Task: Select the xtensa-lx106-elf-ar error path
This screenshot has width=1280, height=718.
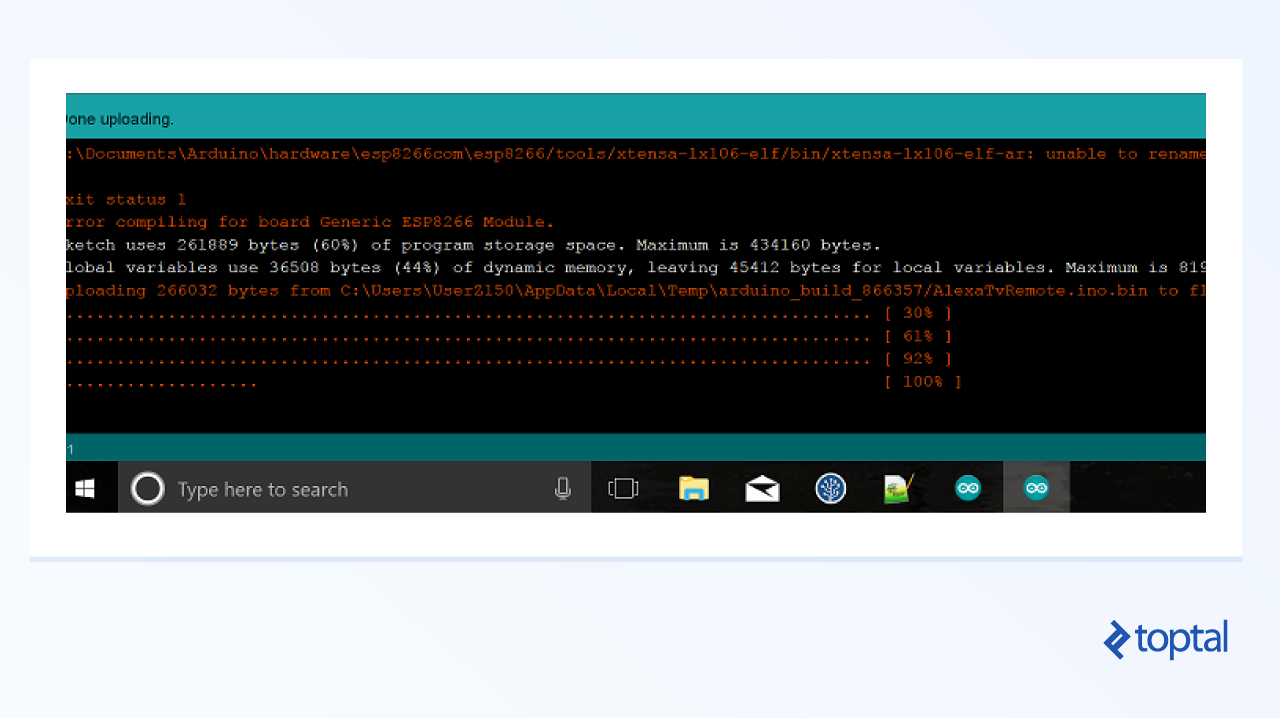Action: (x=600, y=153)
